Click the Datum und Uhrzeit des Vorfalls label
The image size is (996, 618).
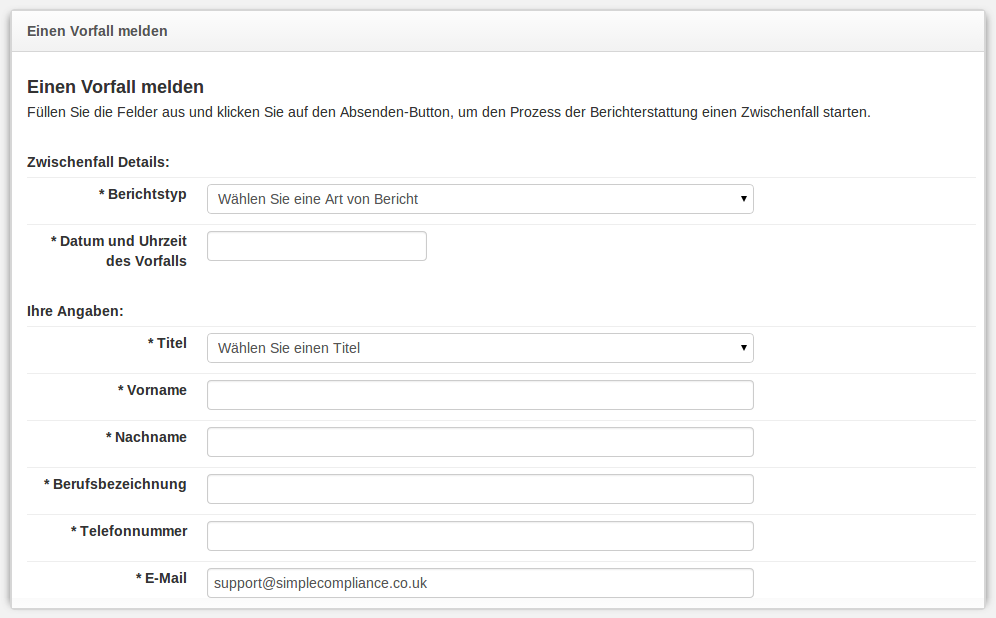point(120,251)
